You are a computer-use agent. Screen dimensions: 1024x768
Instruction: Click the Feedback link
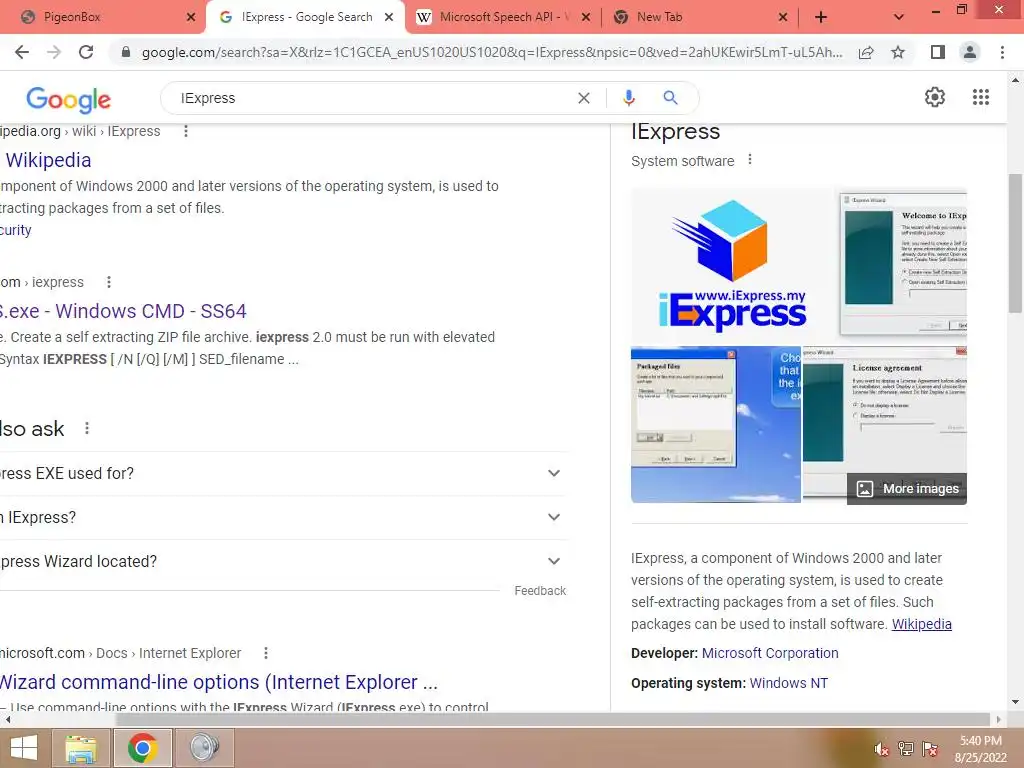tap(540, 590)
